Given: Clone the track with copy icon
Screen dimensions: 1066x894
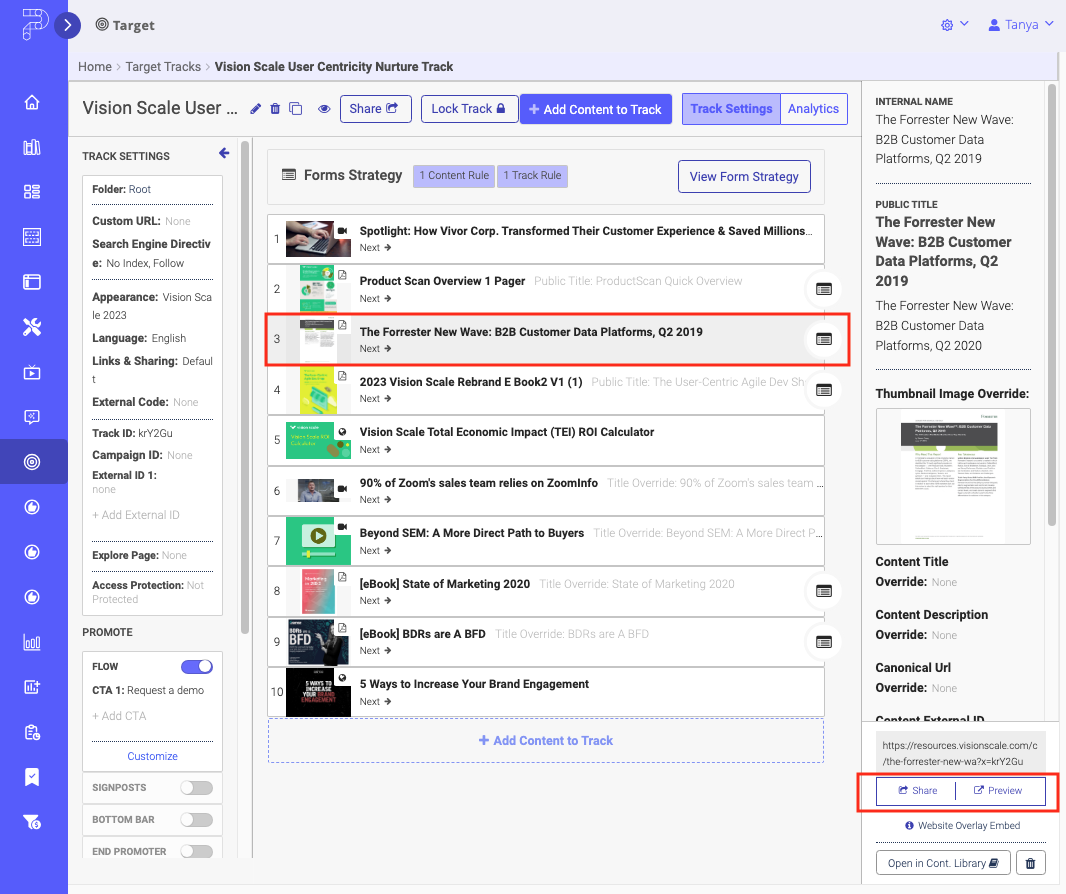Looking at the screenshot, I should coord(296,109).
